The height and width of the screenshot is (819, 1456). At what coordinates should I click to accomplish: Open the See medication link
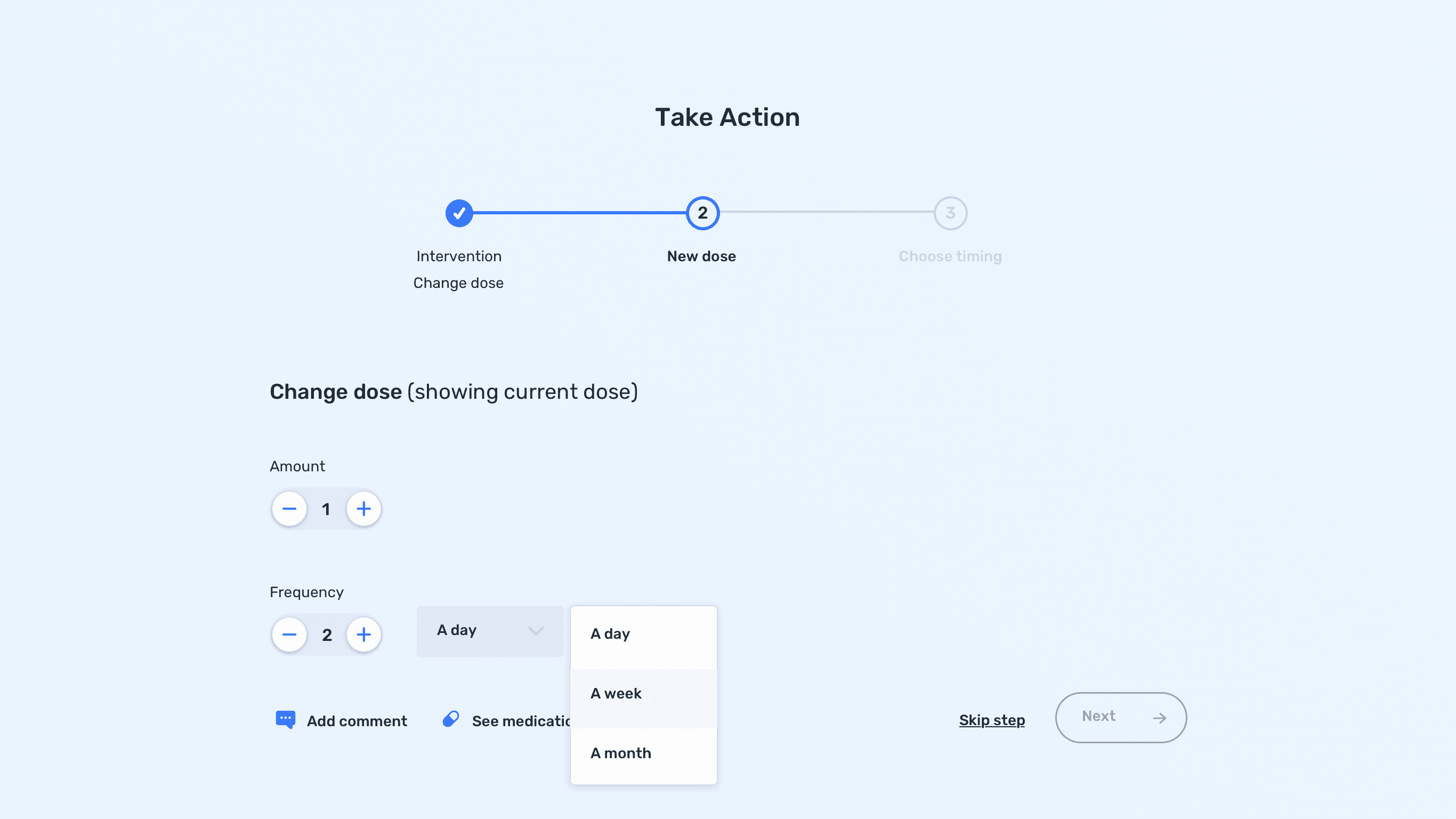(x=520, y=721)
